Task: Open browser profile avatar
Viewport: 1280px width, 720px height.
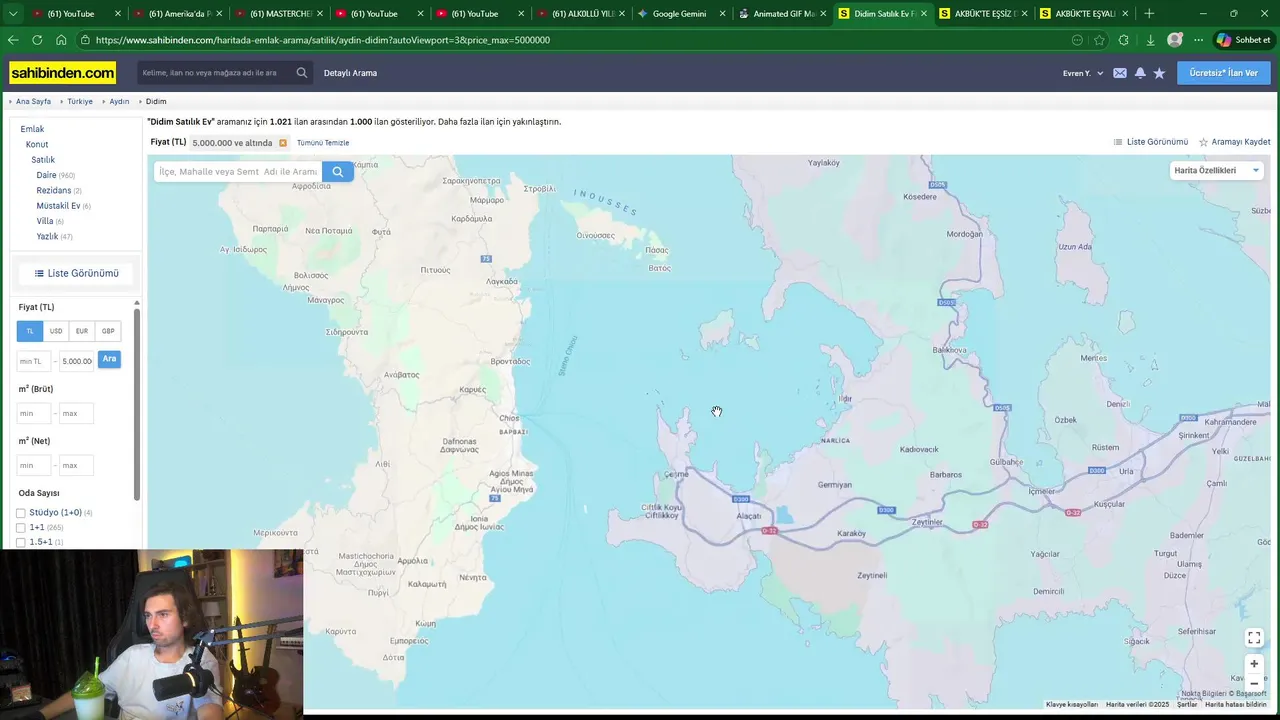Action: pos(1175,40)
